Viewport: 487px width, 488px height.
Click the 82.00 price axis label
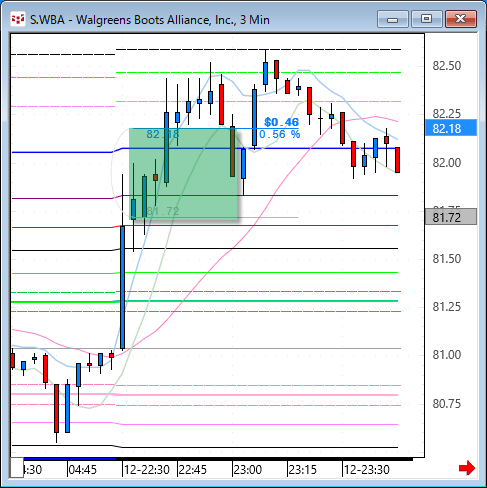[x=447, y=163]
